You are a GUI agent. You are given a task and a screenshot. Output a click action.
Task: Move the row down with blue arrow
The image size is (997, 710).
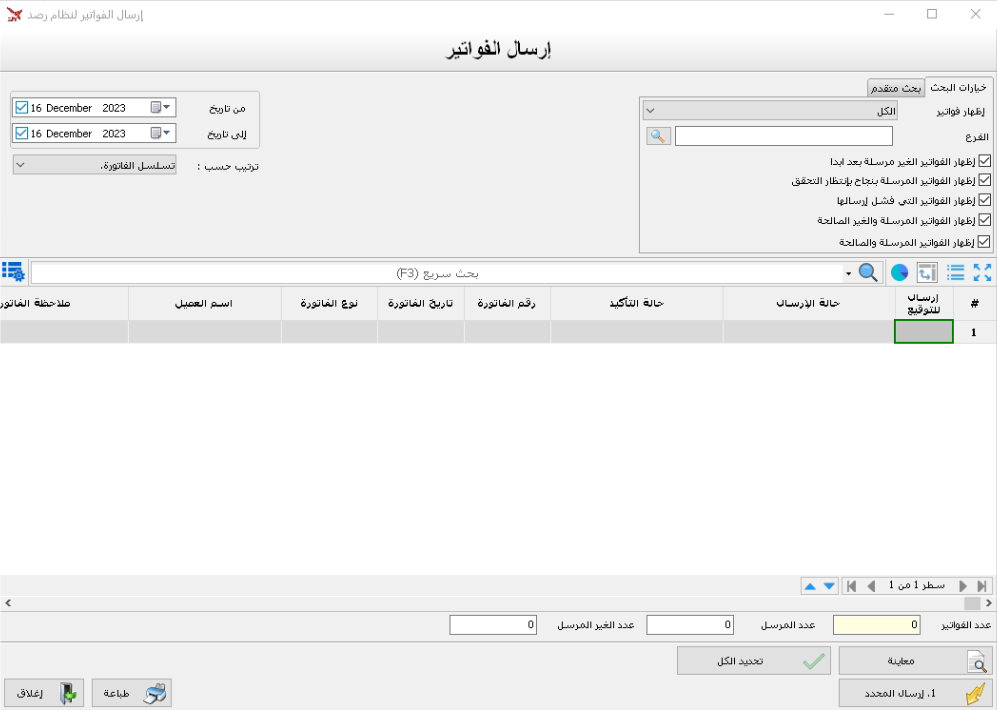click(829, 586)
